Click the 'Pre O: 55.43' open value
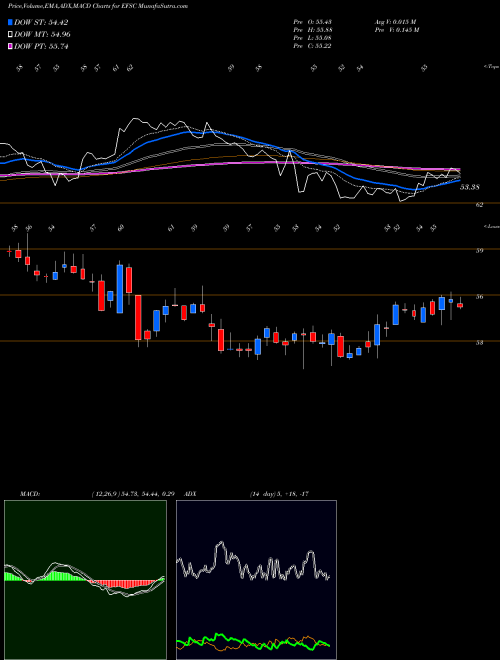The height and width of the screenshot is (660, 500). (312, 22)
